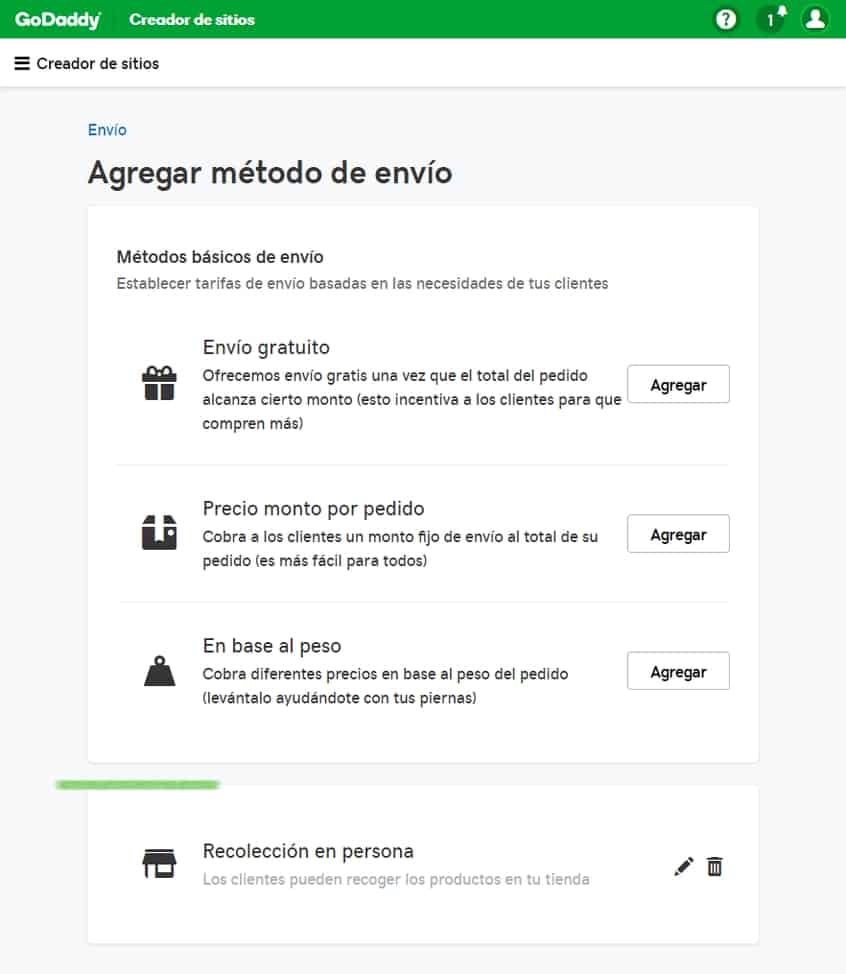Delete Recolección en persona with trash icon
846x974 pixels.
pos(715,866)
